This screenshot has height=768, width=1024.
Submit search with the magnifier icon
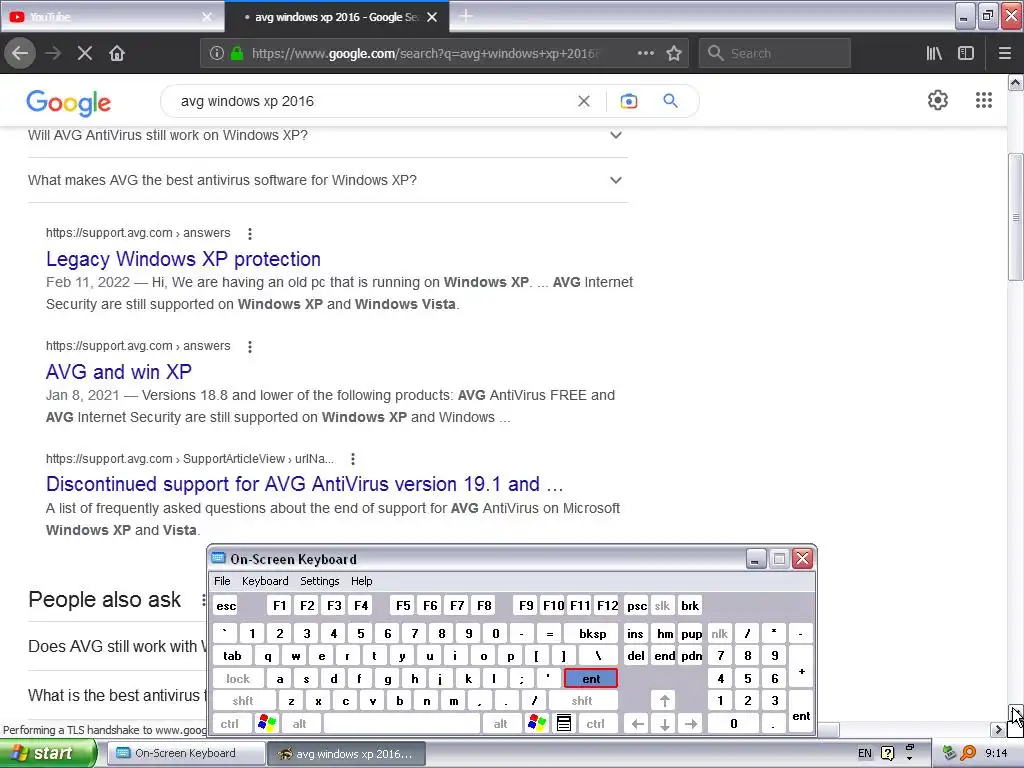coord(670,101)
